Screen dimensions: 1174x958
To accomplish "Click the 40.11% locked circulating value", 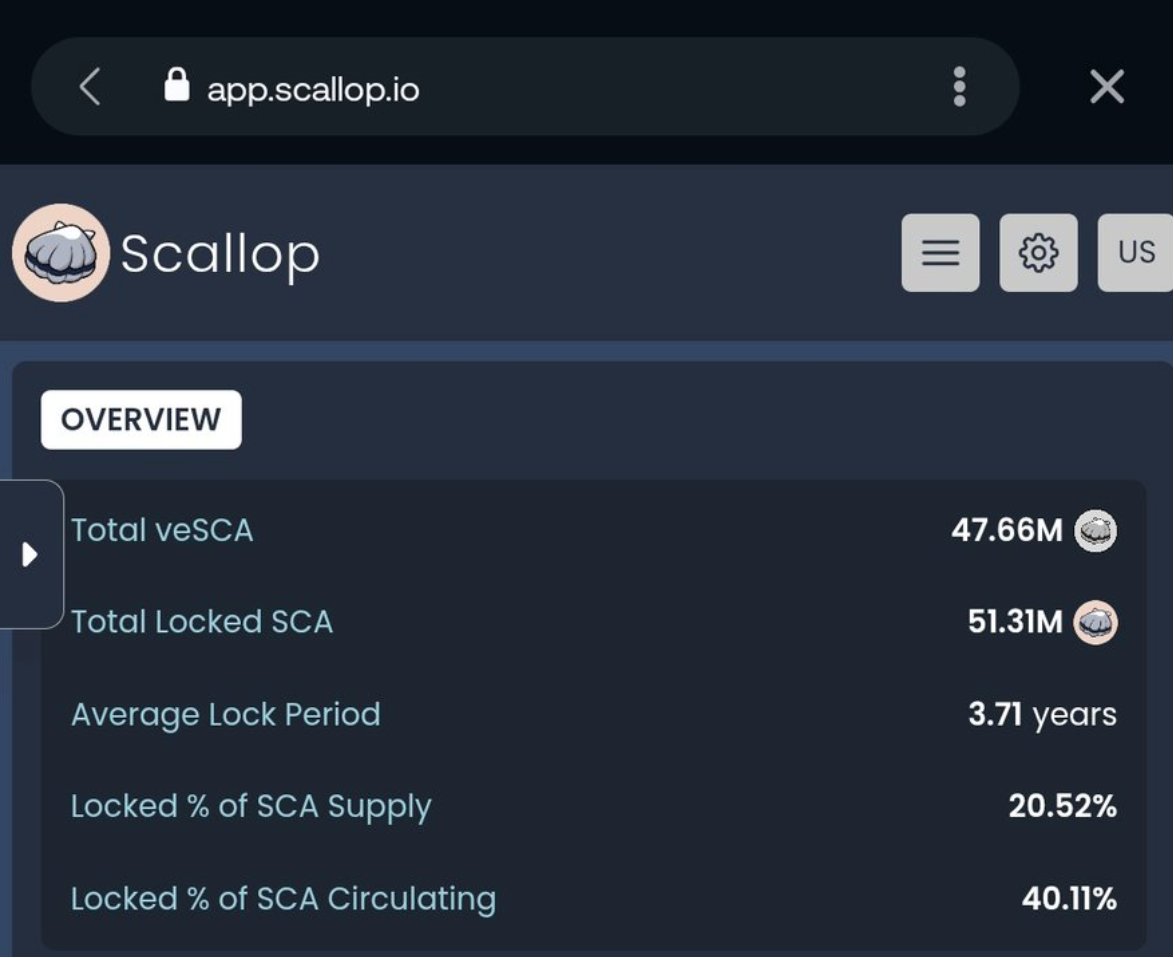I will pyautogui.click(x=1069, y=898).
